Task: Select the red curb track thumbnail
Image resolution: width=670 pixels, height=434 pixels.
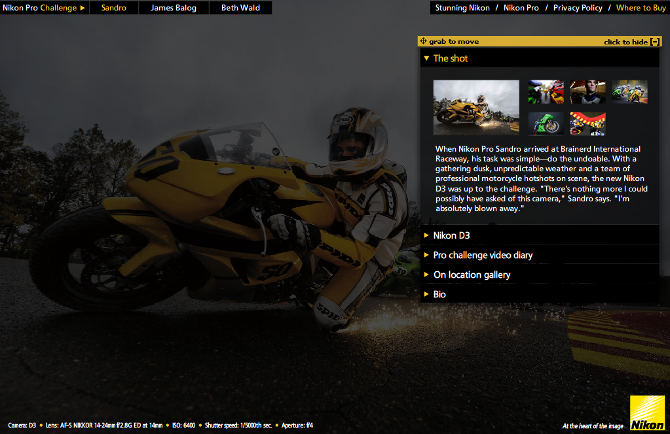Action: tap(588, 124)
